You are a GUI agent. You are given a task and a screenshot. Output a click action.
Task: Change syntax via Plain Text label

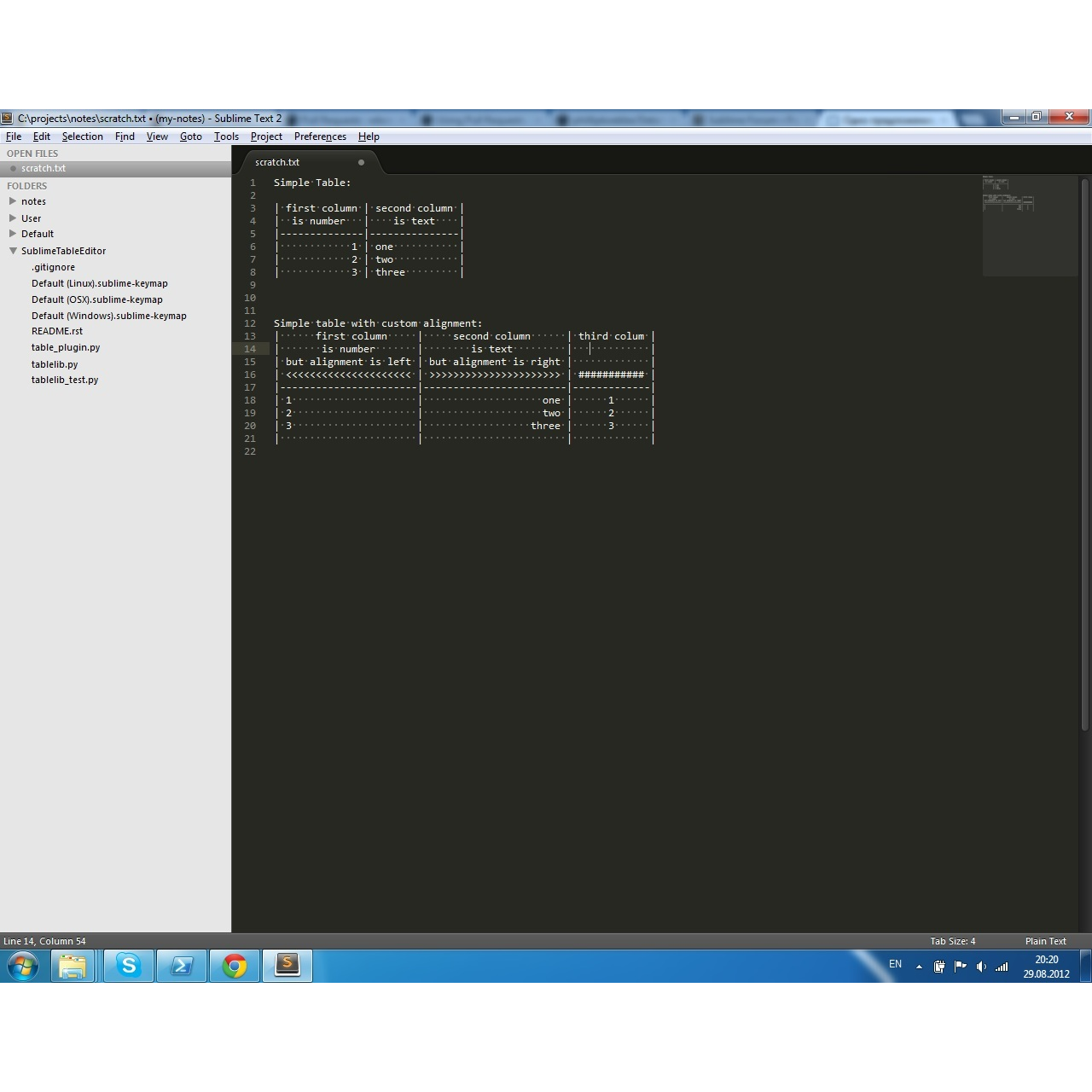tap(1045, 941)
